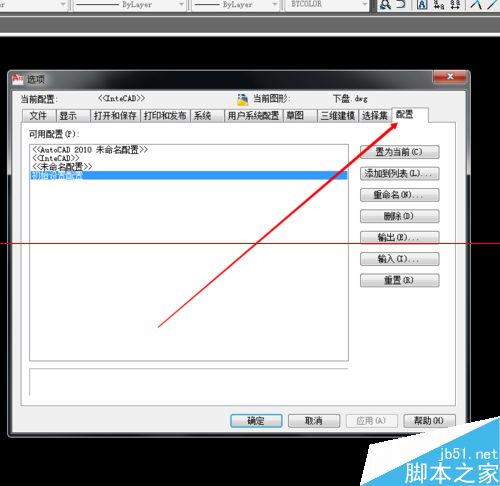Click the 输出(E)... button
500x486 pixels.
coord(400,237)
